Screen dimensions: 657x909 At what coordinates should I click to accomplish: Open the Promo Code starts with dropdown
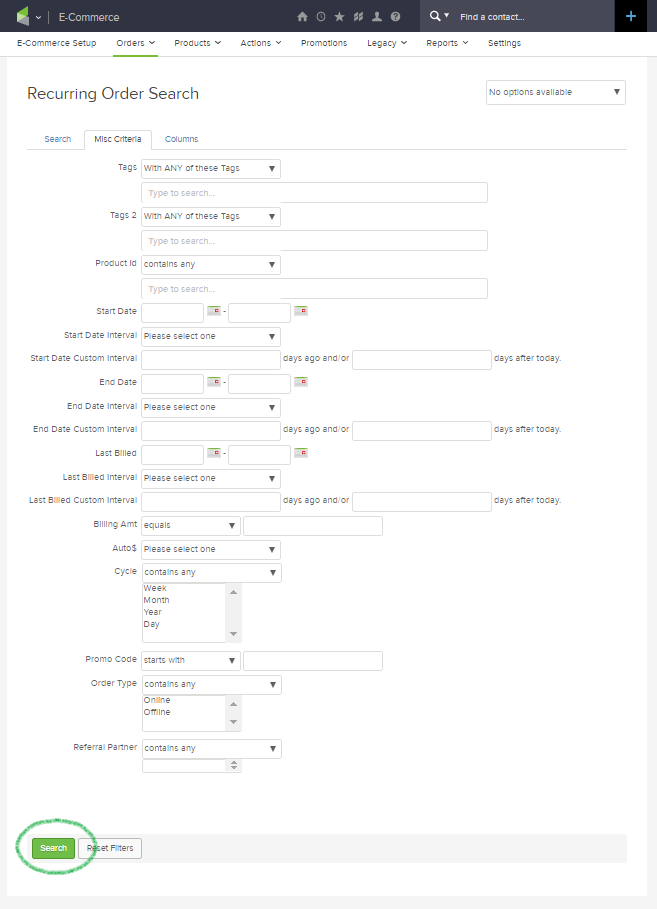tap(191, 661)
